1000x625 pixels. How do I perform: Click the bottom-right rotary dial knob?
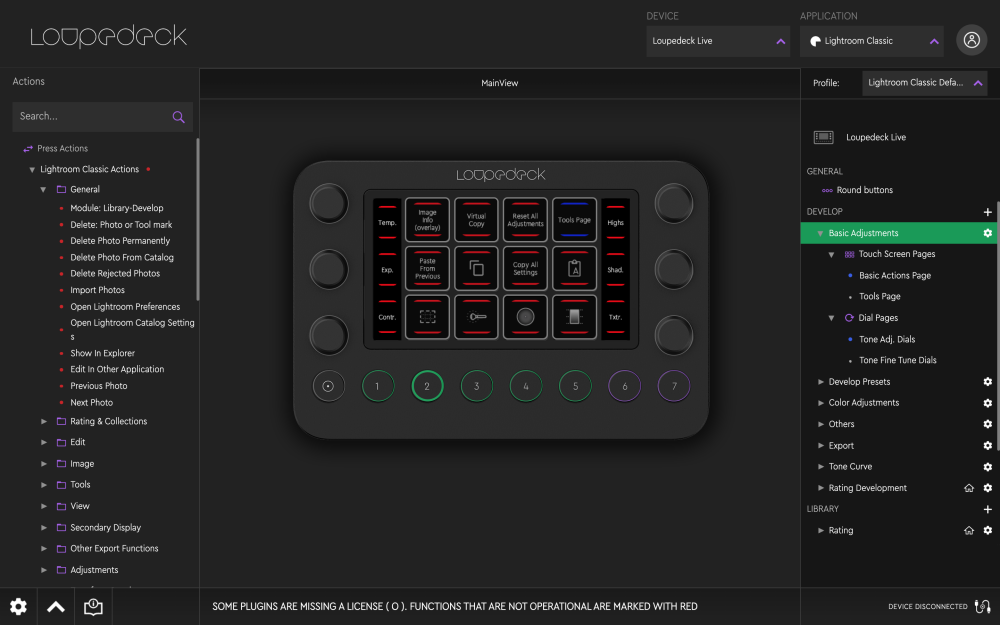pyautogui.click(x=673, y=335)
